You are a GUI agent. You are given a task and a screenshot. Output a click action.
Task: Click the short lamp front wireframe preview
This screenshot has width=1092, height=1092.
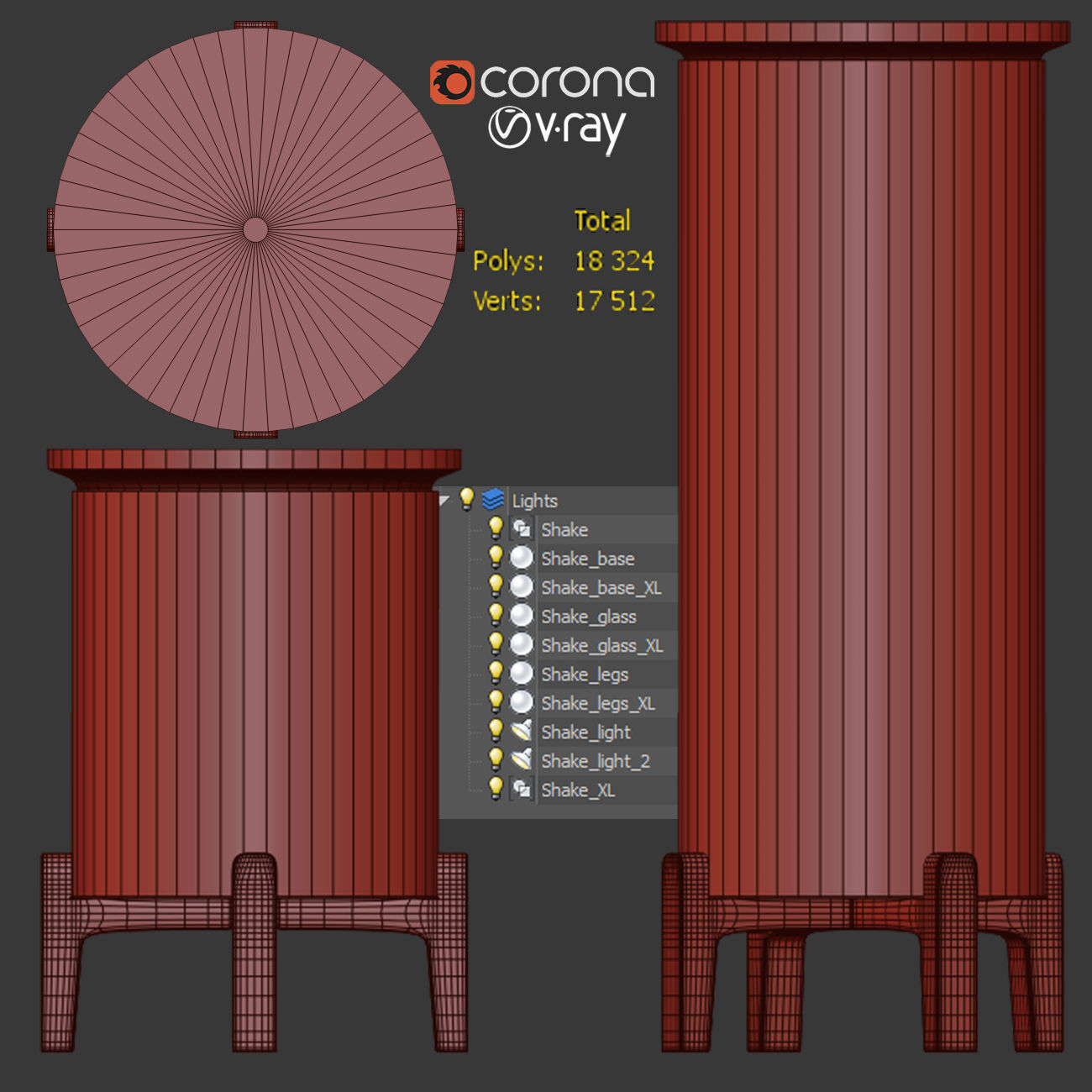[255, 750]
